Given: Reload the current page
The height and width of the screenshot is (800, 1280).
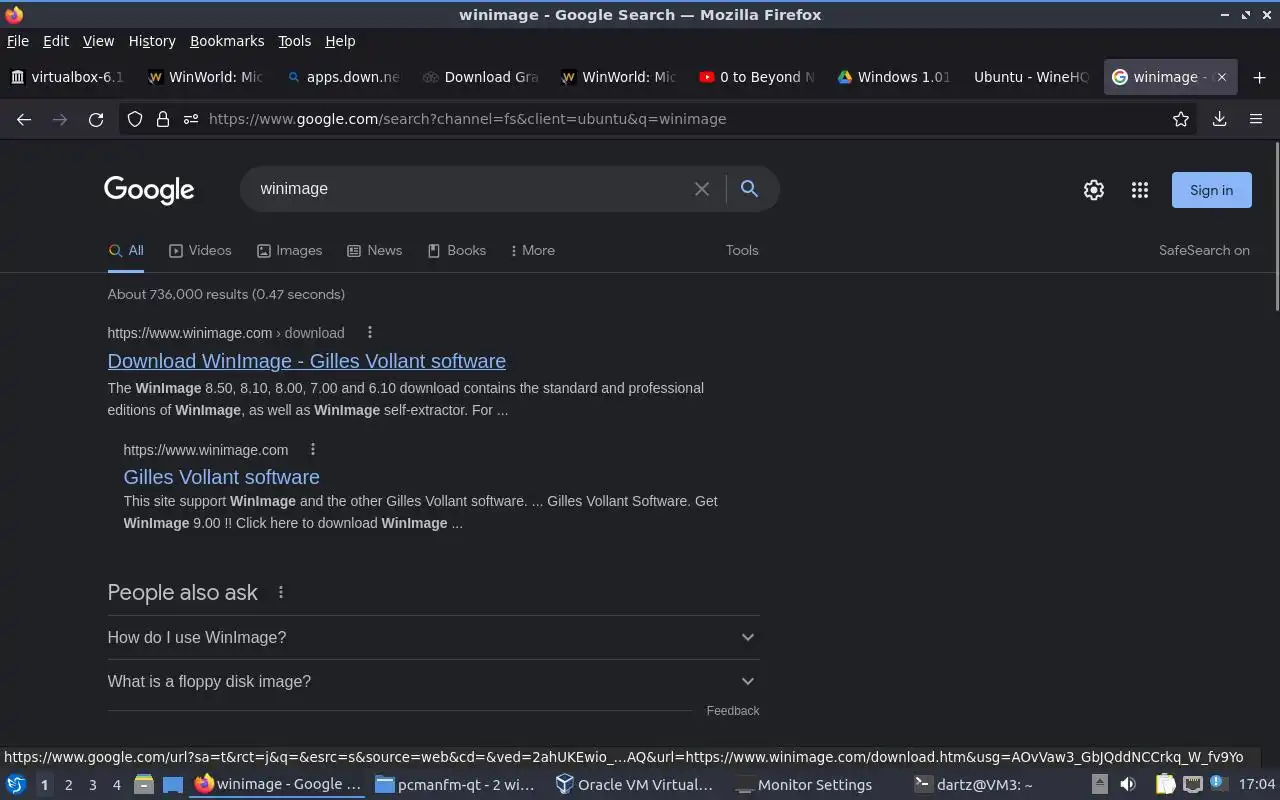Looking at the screenshot, I should [96, 119].
